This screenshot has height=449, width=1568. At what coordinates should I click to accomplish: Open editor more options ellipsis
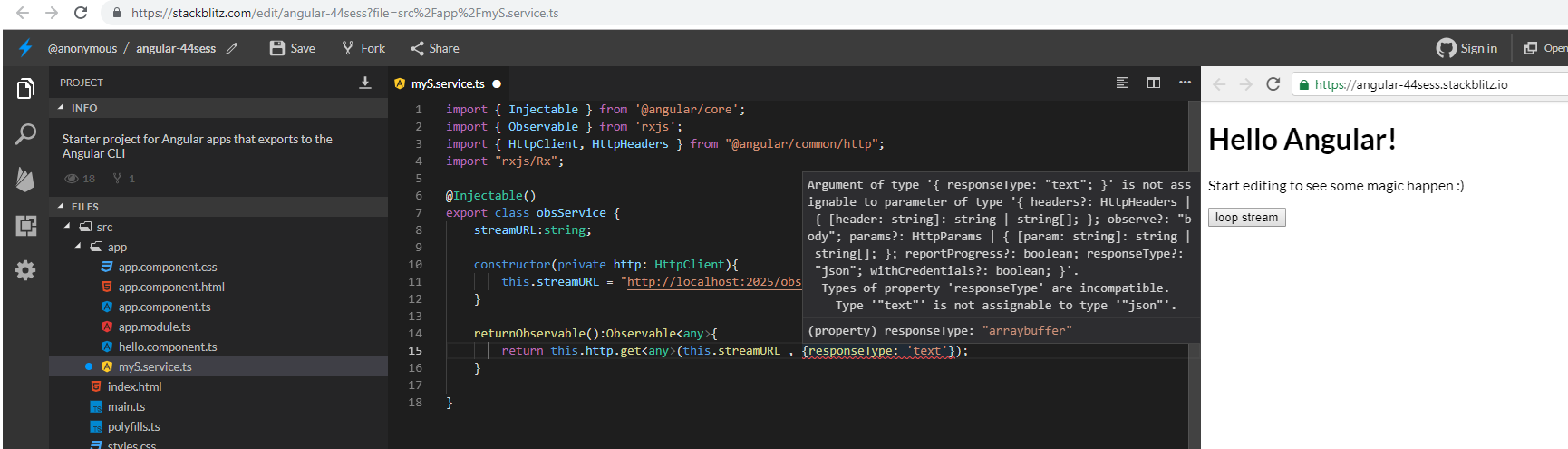[1185, 83]
